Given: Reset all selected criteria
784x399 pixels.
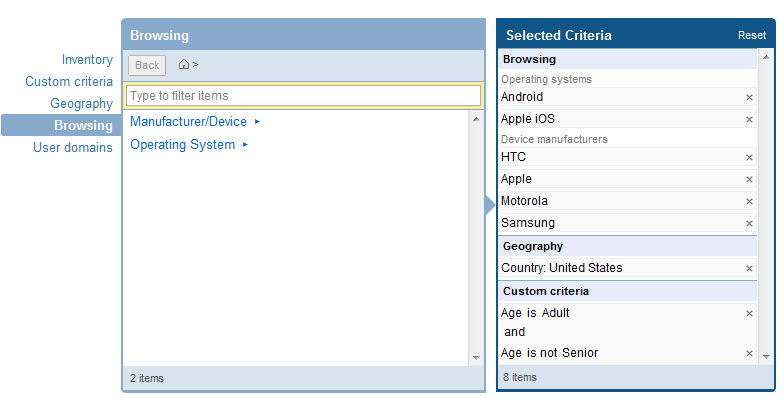Looking at the screenshot, I should [752, 36].
